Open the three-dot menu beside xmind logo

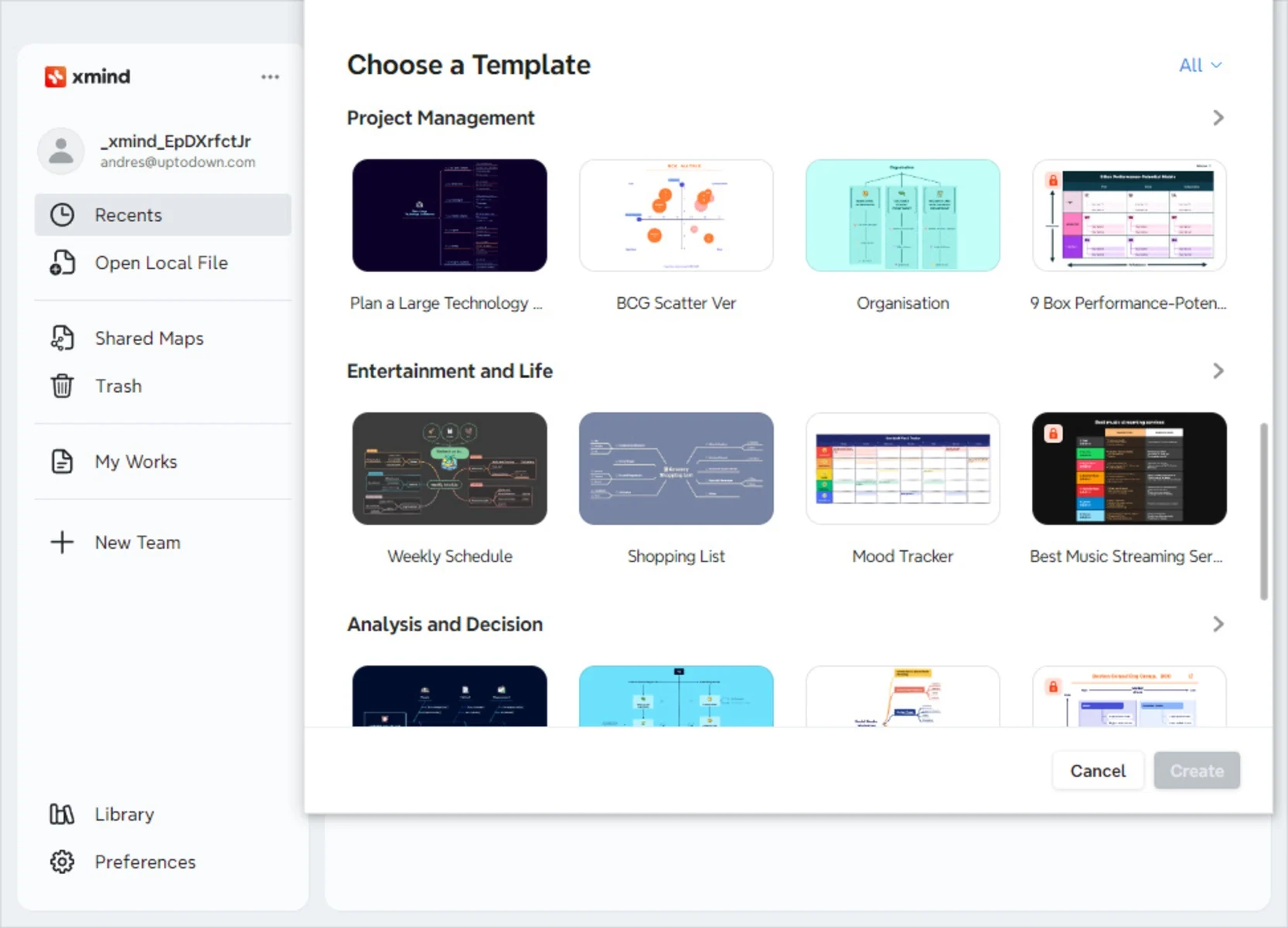270,77
